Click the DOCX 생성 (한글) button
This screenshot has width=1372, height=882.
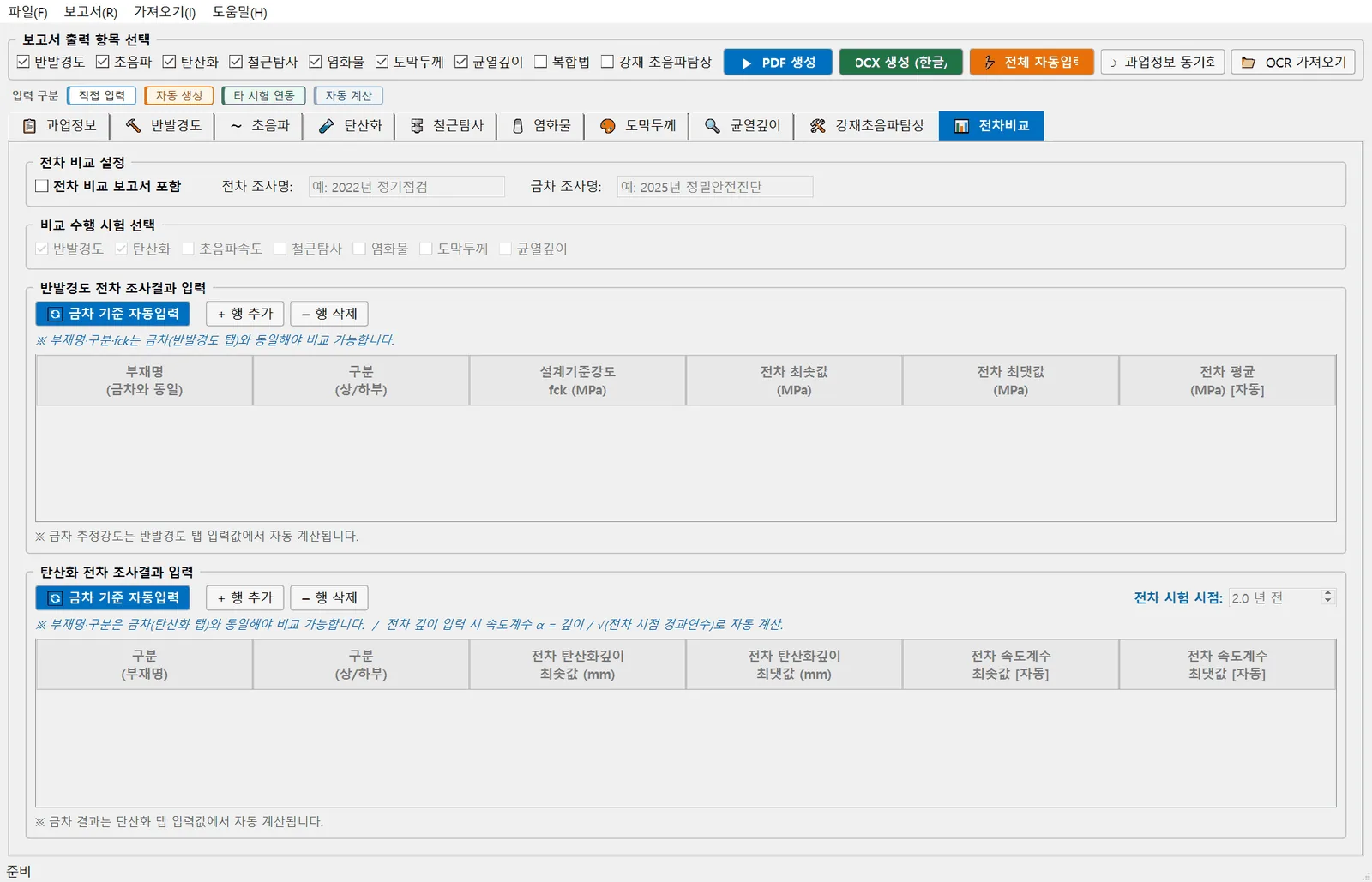pyautogui.click(x=900, y=62)
